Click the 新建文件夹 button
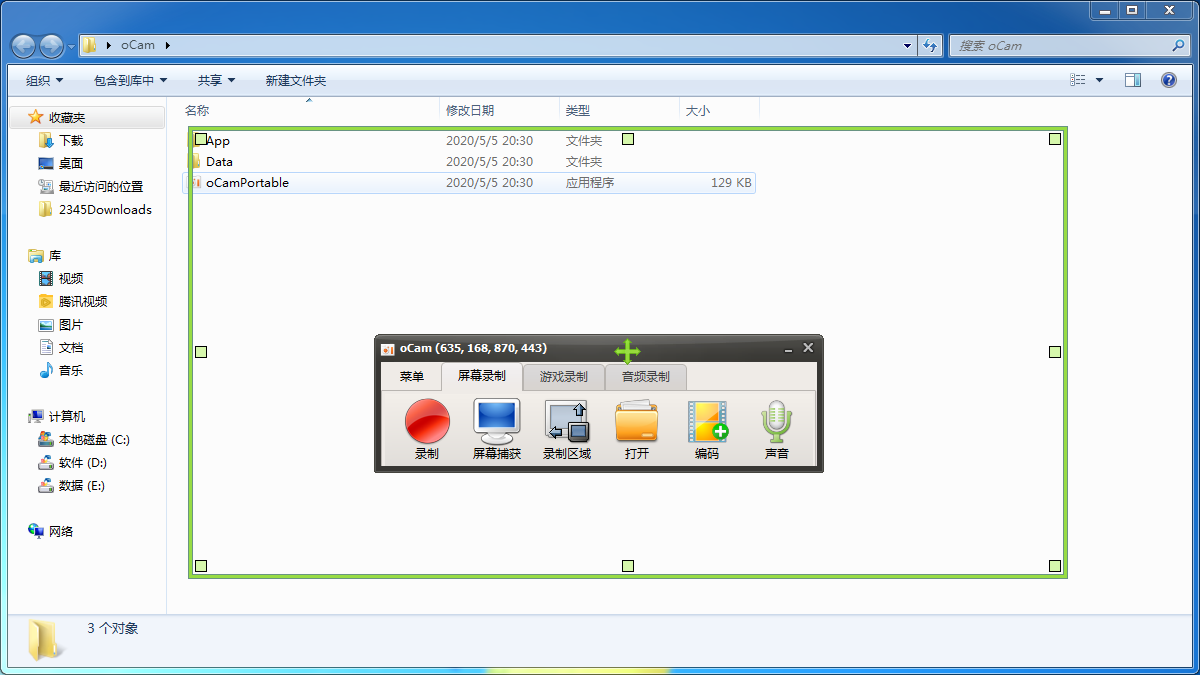 pyautogui.click(x=296, y=80)
